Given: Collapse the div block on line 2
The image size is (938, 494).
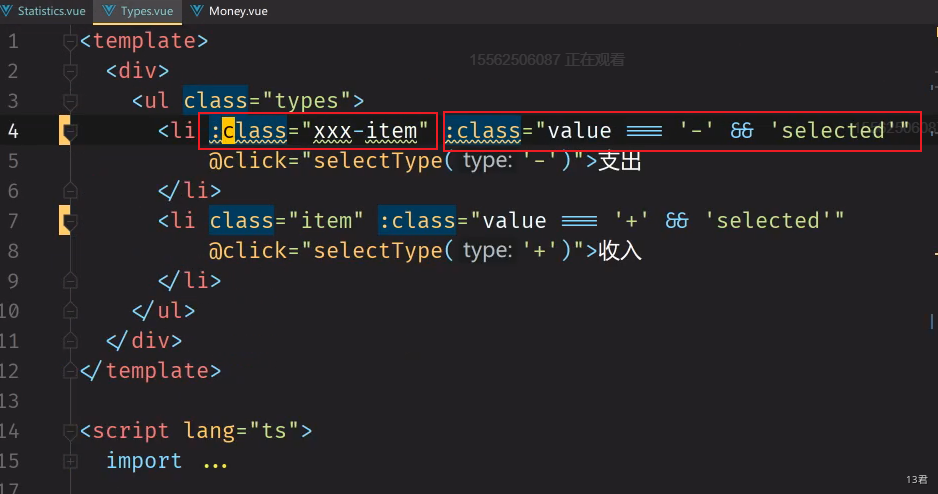Looking at the screenshot, I should (x=70, y=71).
